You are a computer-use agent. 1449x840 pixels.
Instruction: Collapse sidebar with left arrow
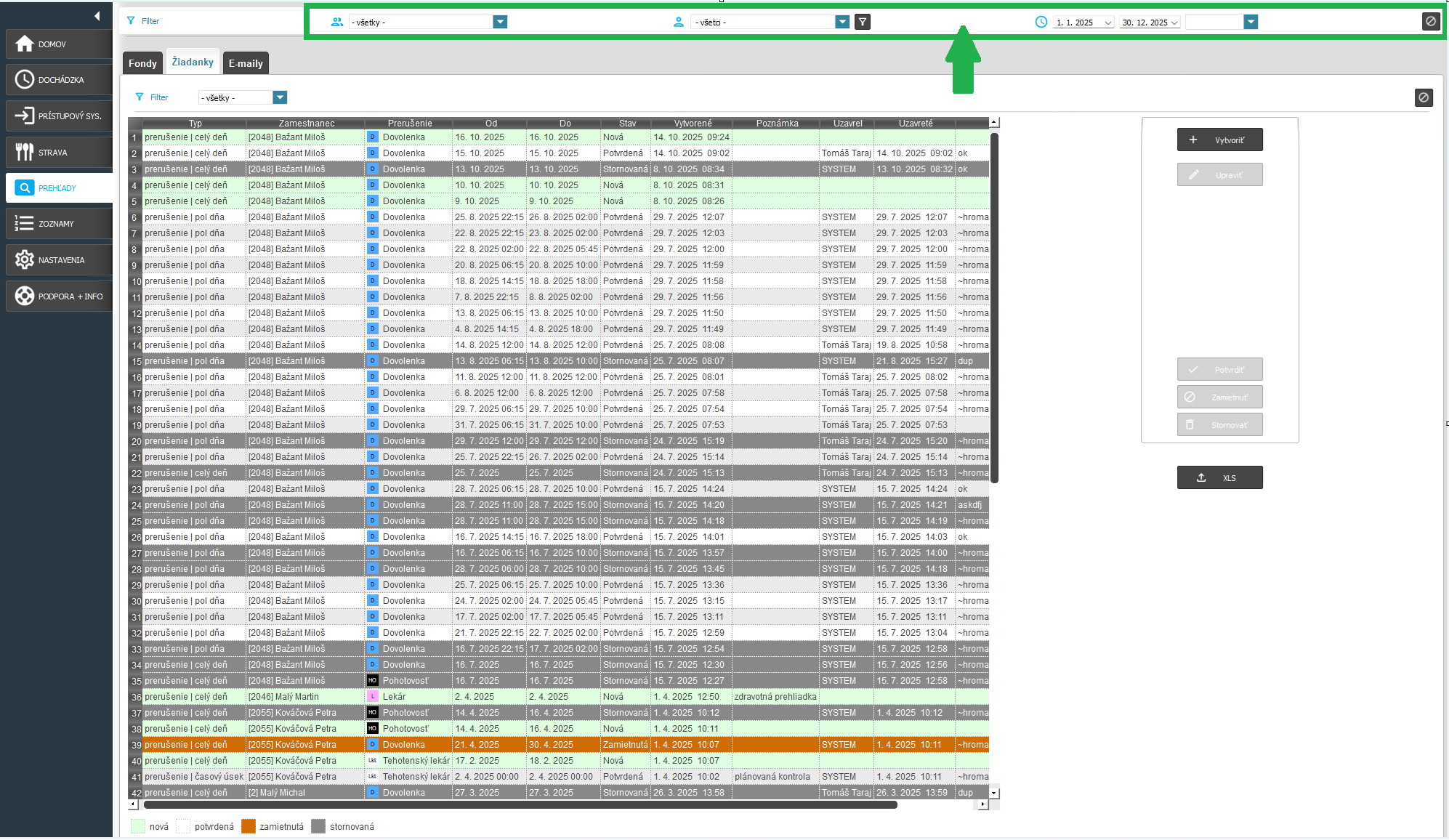pyautogui.click(x=97, y=16)
